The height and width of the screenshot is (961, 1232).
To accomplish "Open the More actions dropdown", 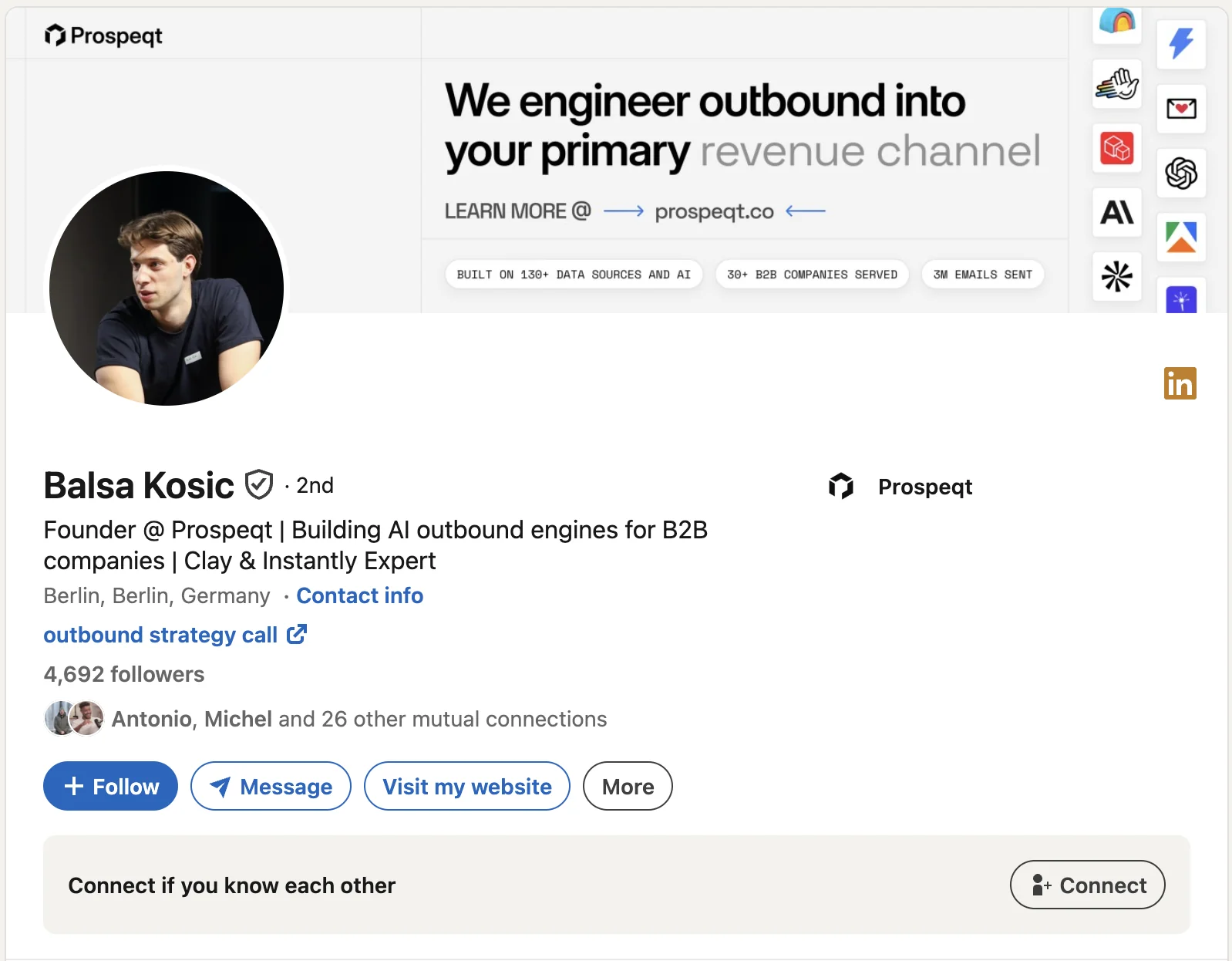I will [x=628, y=786].
